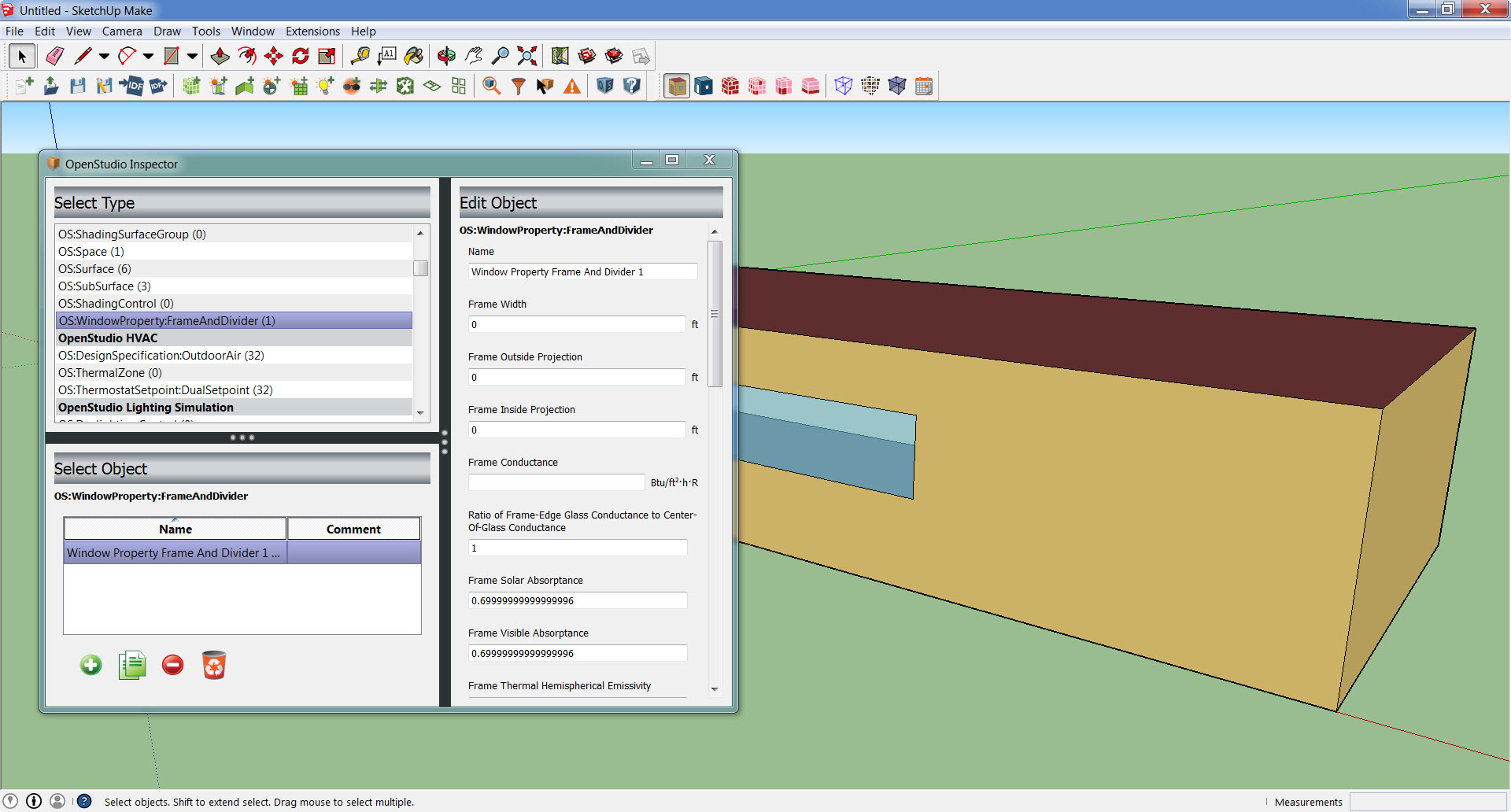The width and height of the screenshot is (1511, 812).
Task: Click the green add object button
Action: (91, 665)
